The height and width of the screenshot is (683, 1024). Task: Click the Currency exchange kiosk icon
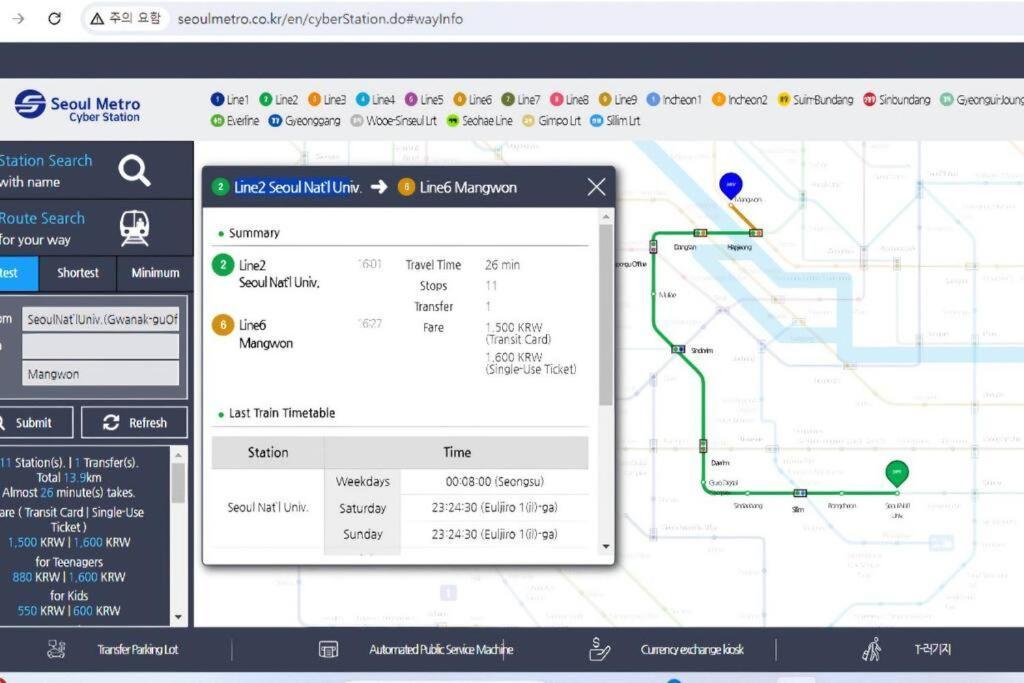599,649
